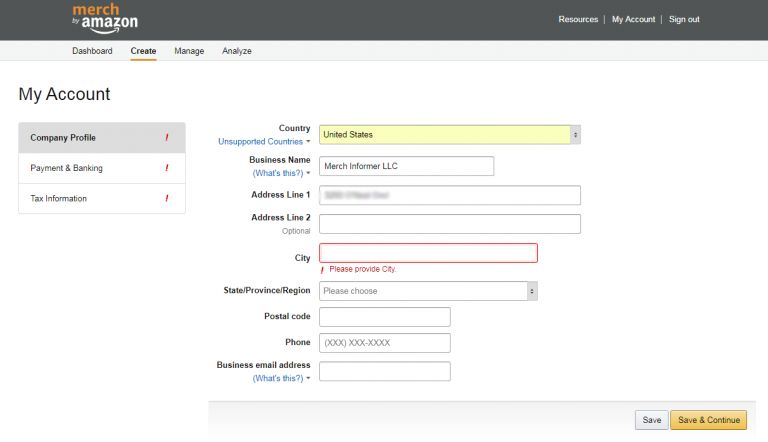Open the Dashboard tab
The width and height of the screenshot is (768, 442).
point(92,51)
